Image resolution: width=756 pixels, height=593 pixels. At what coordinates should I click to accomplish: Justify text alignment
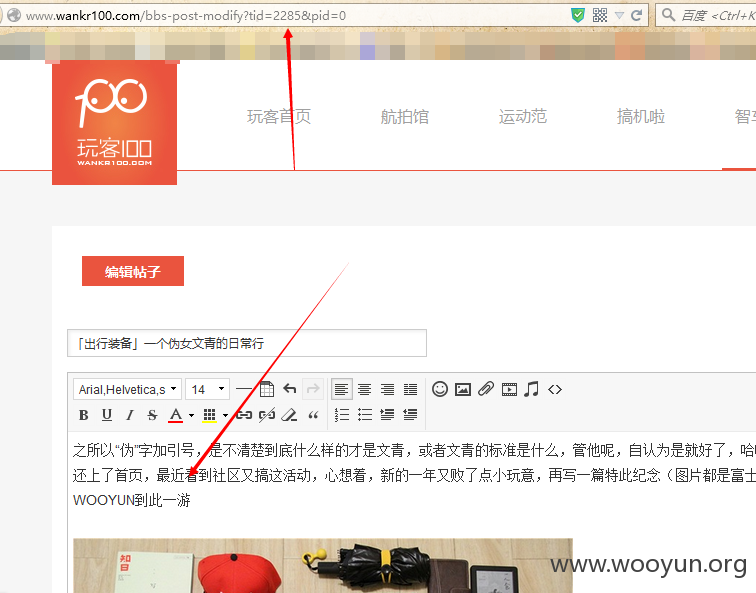point(410,389)
